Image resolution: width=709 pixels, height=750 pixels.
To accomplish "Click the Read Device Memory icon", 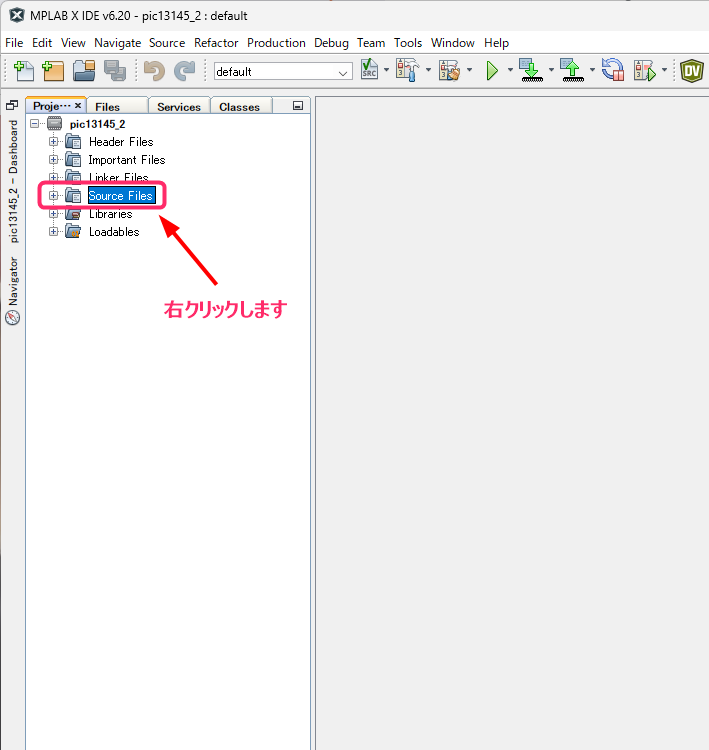I will (571, 71).
